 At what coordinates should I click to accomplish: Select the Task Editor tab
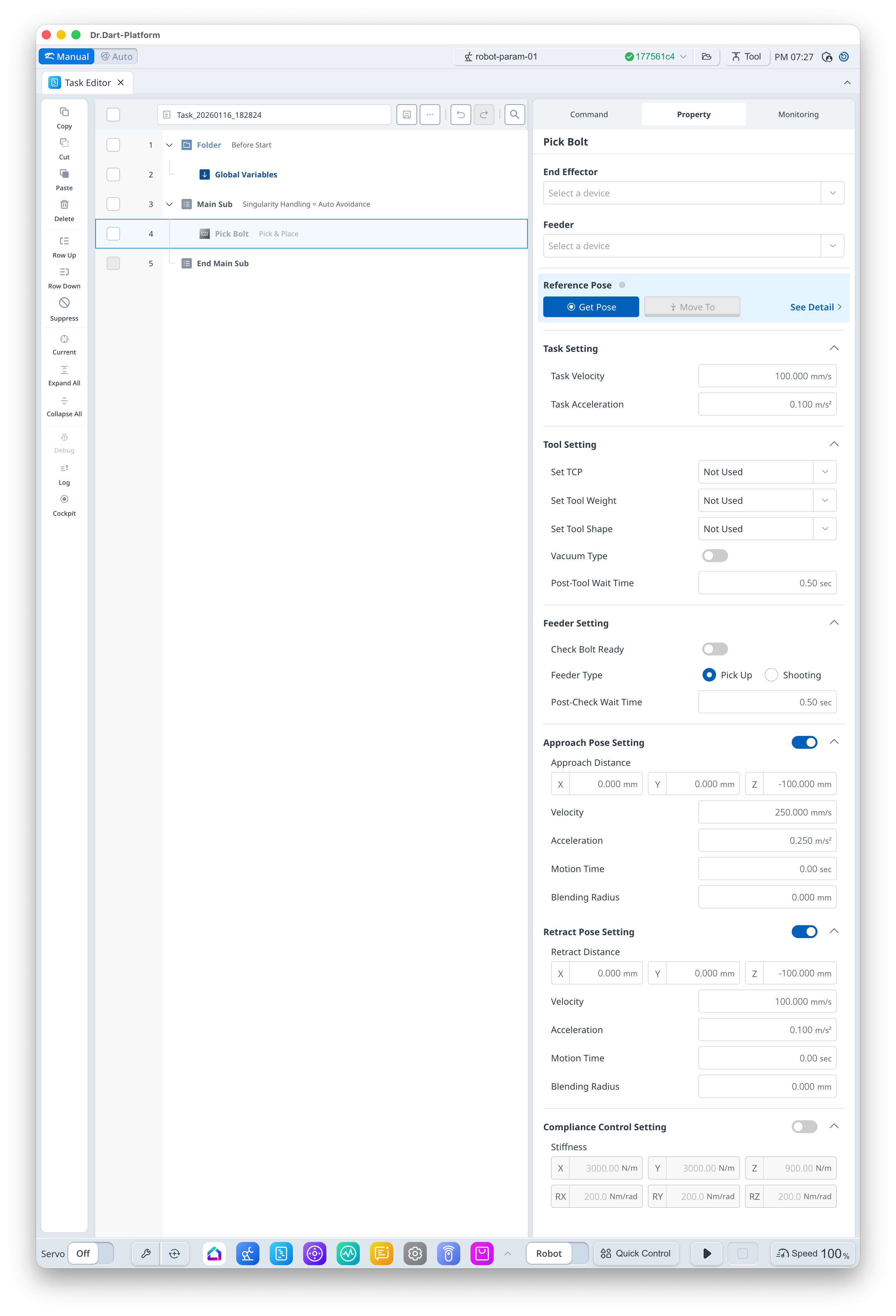[88, 83]
